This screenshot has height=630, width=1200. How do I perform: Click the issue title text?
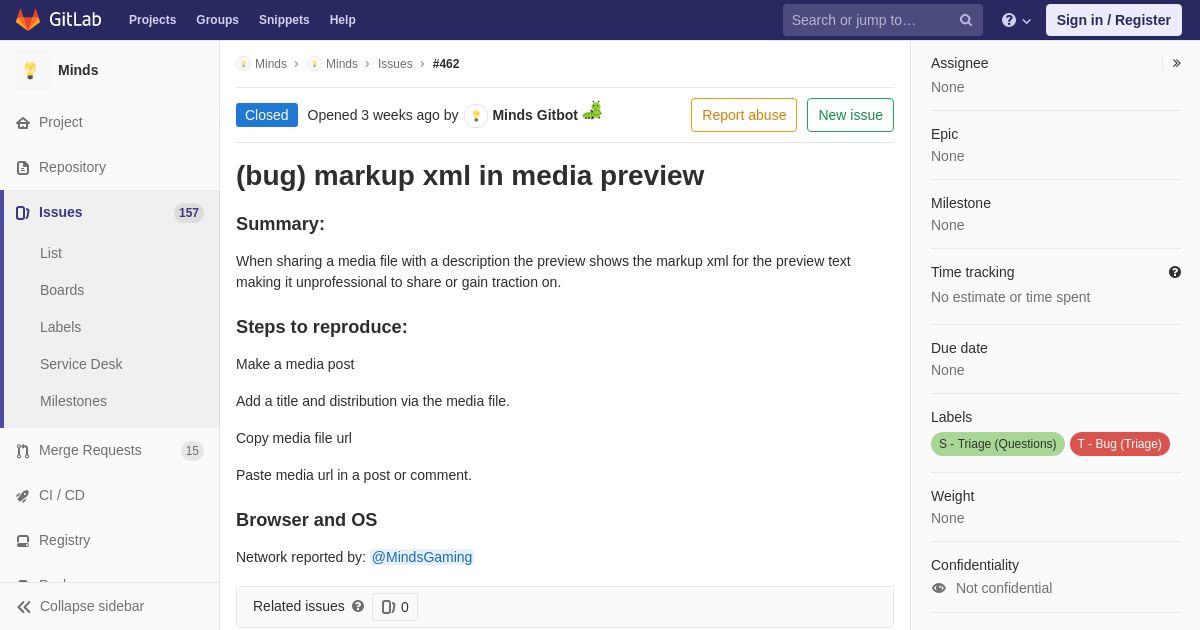pos(470,175)
